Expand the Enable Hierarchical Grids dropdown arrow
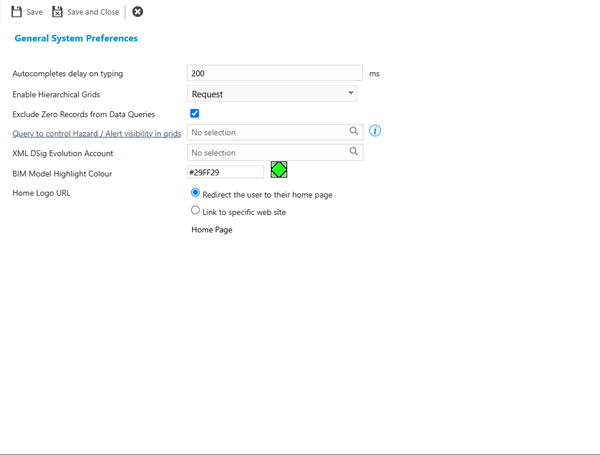600x455 pixels. click(x=351, y=93)
